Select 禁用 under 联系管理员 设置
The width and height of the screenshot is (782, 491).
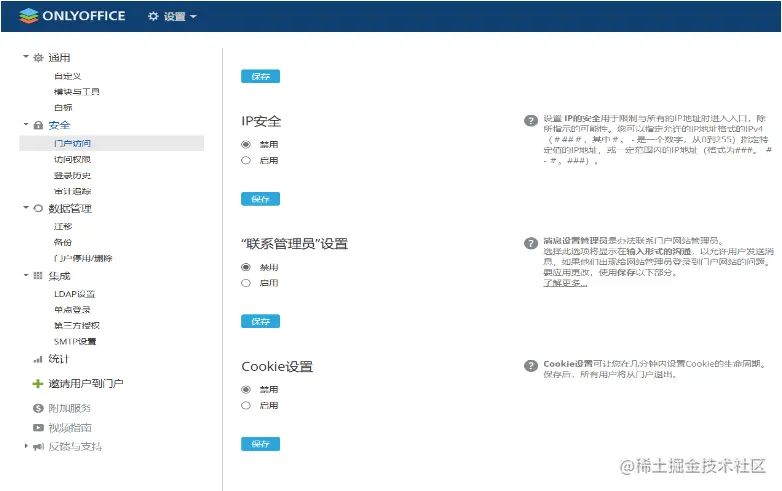[246, 267]
